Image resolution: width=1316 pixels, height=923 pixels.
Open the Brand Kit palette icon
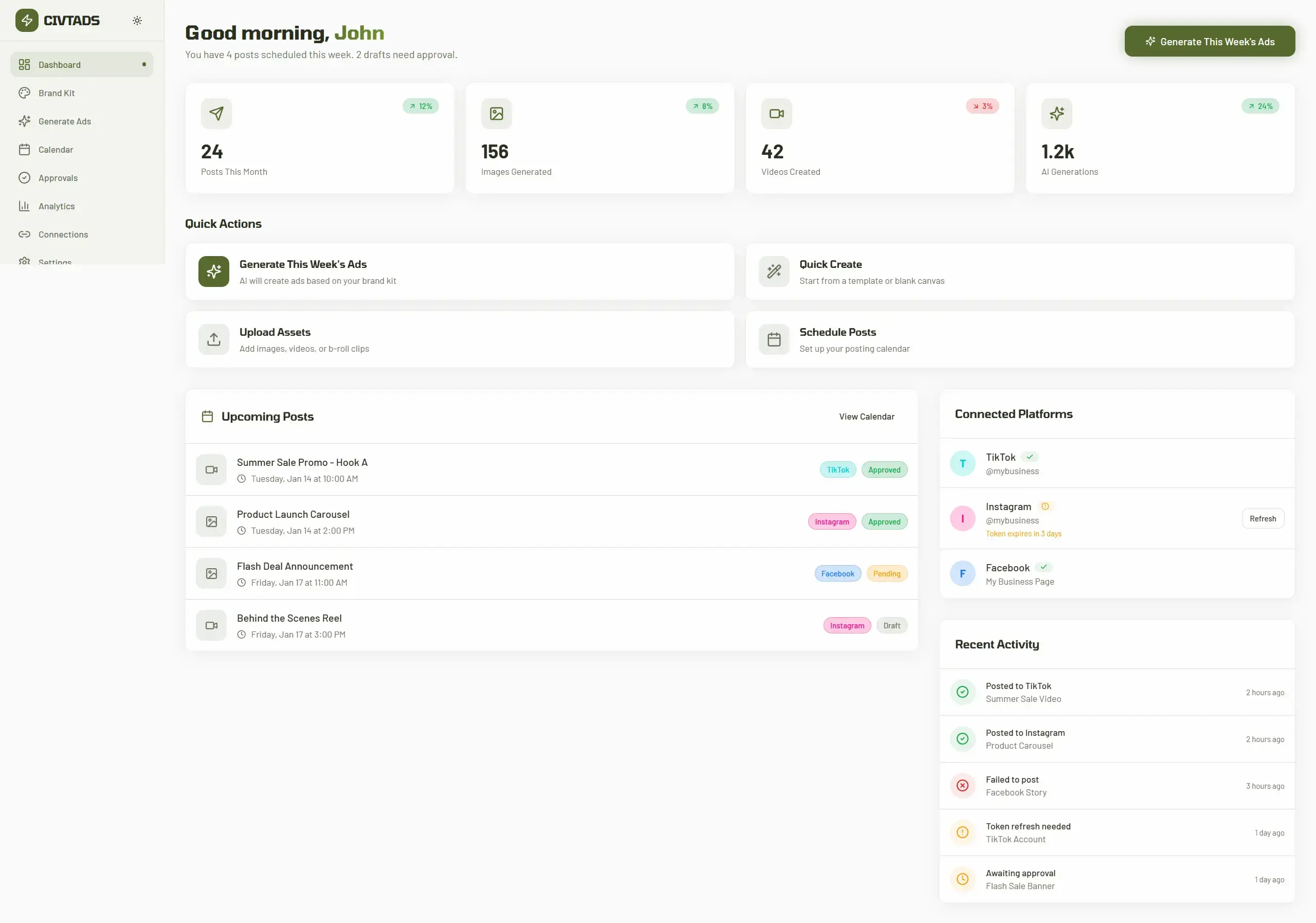(25, 93)
